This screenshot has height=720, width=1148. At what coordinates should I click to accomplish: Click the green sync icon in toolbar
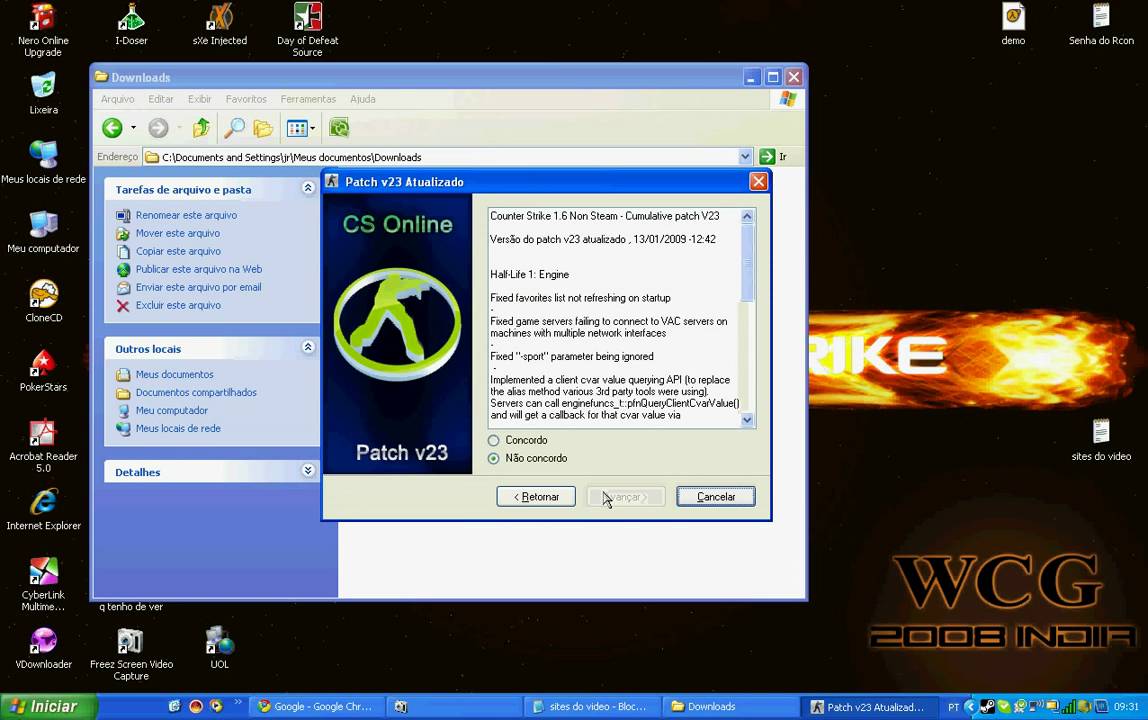click(339, 128)
